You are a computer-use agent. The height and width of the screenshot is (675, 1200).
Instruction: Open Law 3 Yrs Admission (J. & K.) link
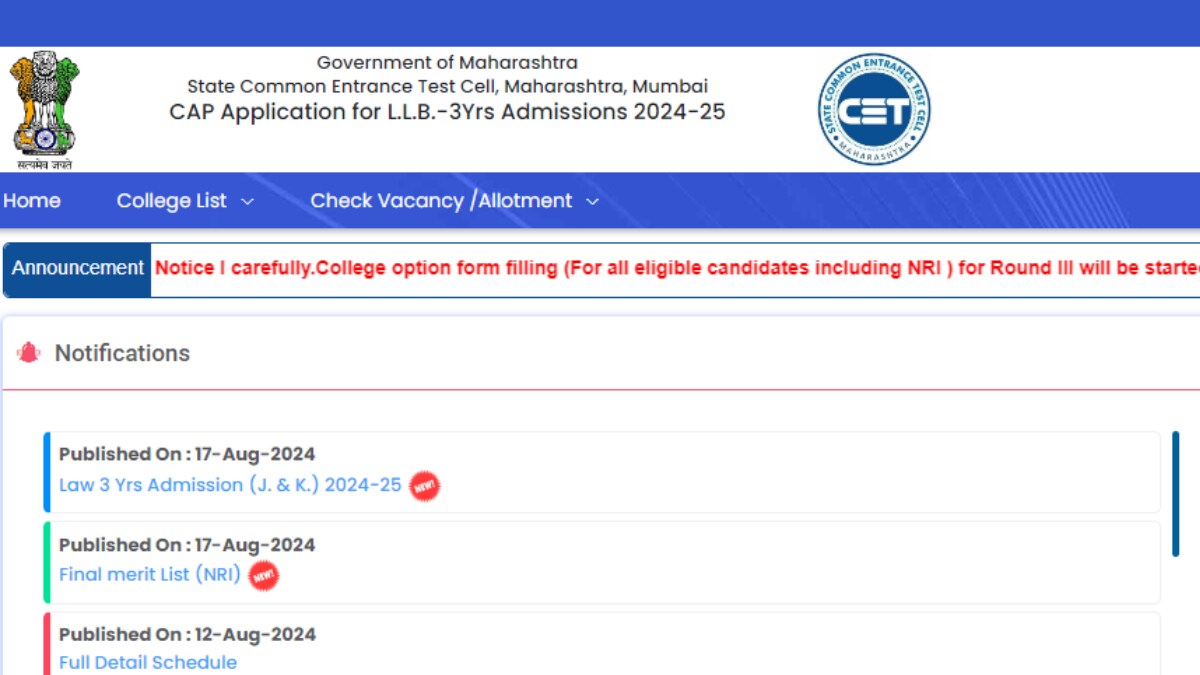tap(230, 485)
